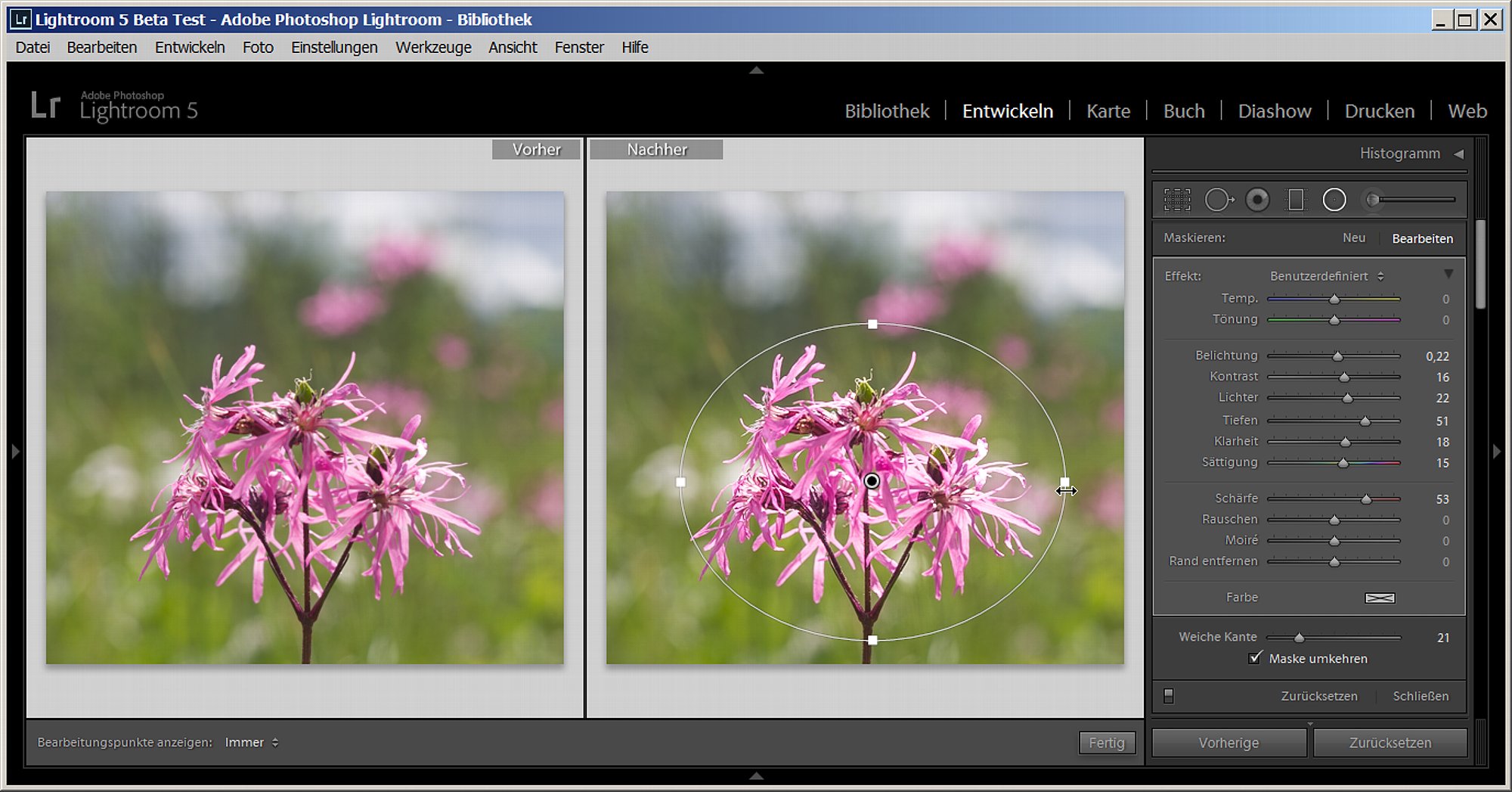Click the Belichtung slider handle

[x=1337, y=356]
